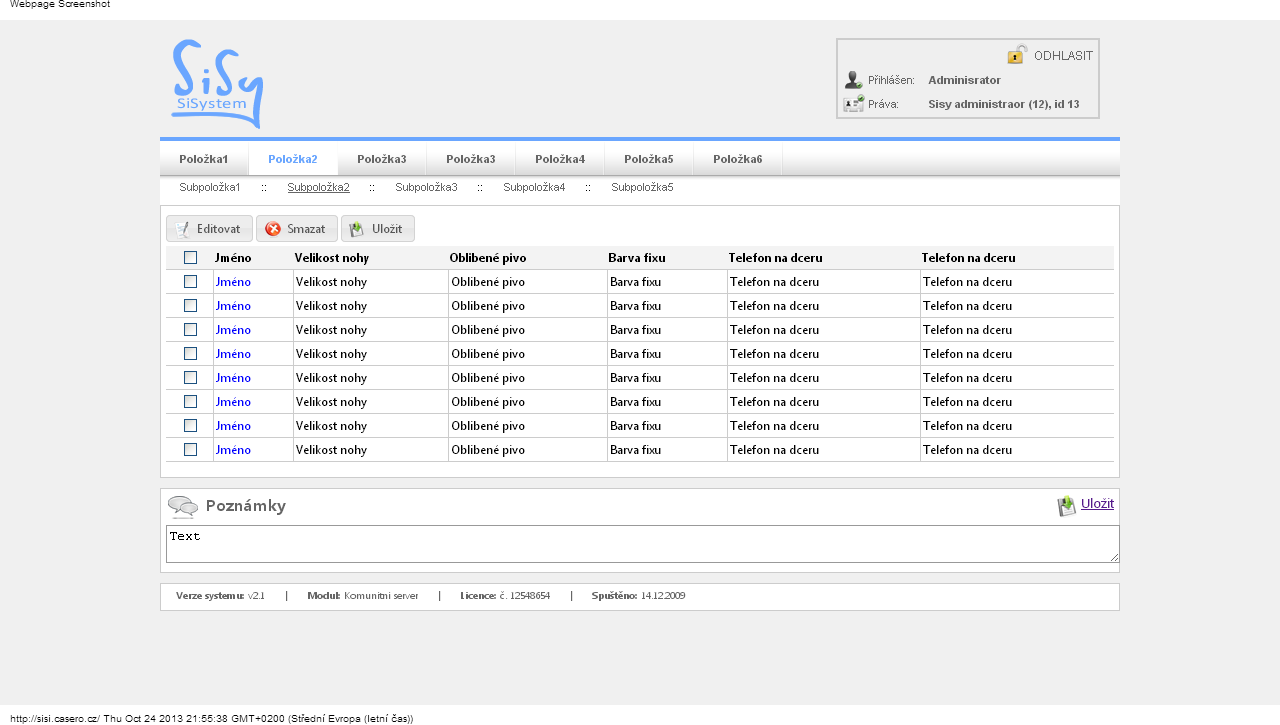This screenshot has height=725, width=1280.
Task: Open the Položka1 menu tab
Action: (204, 159)
